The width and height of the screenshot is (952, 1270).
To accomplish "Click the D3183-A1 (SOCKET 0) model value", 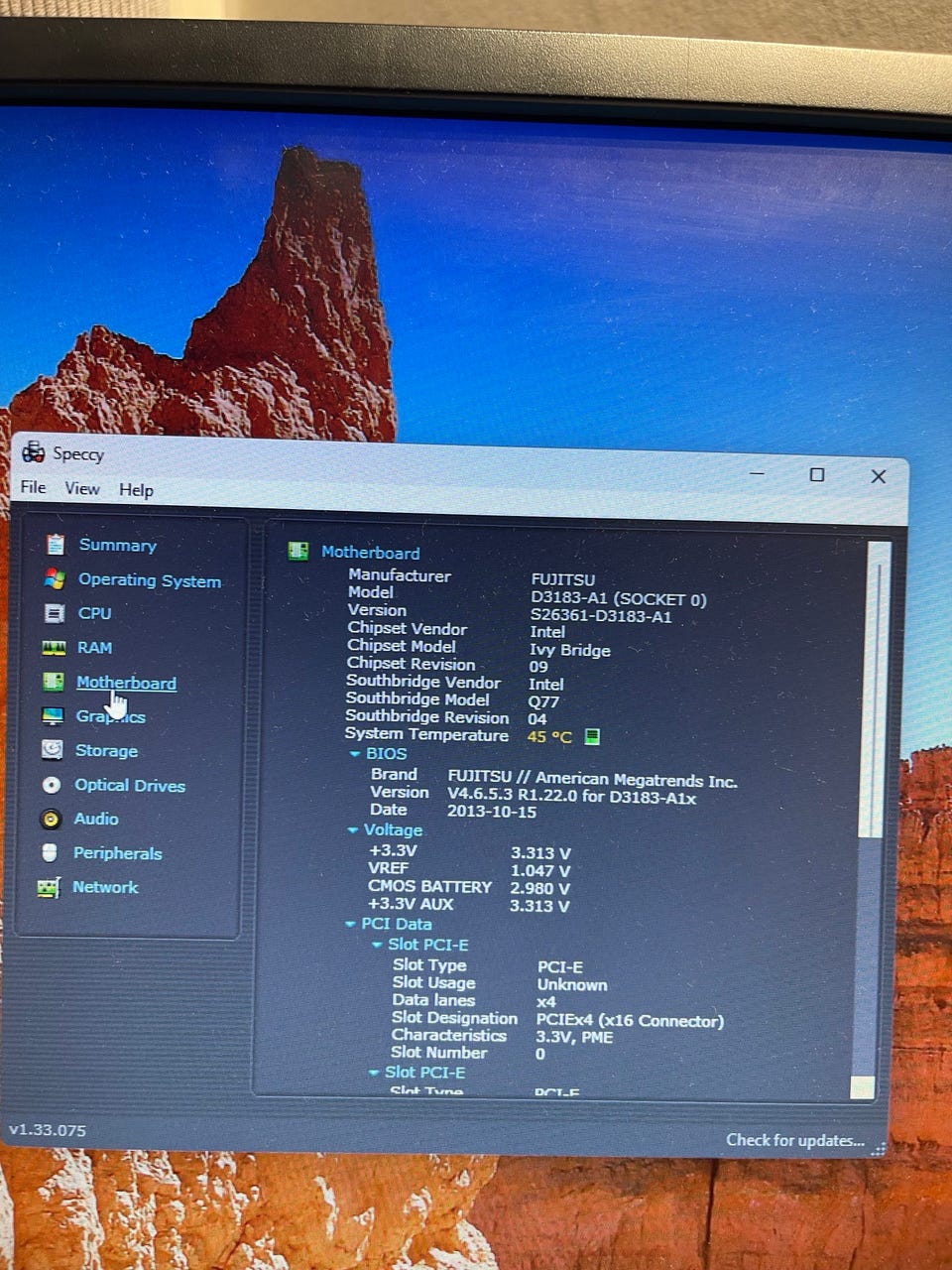I will pos(619,599).
